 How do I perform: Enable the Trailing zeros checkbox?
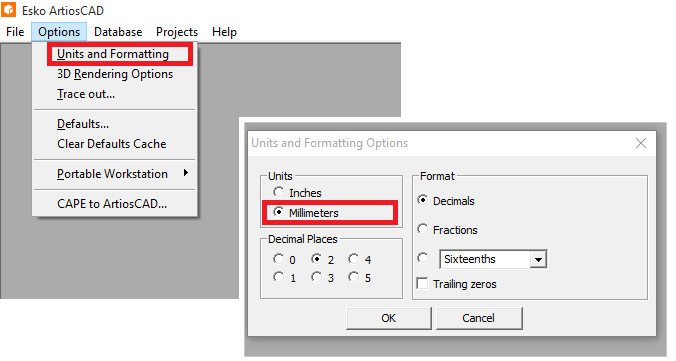pos(422,284)
